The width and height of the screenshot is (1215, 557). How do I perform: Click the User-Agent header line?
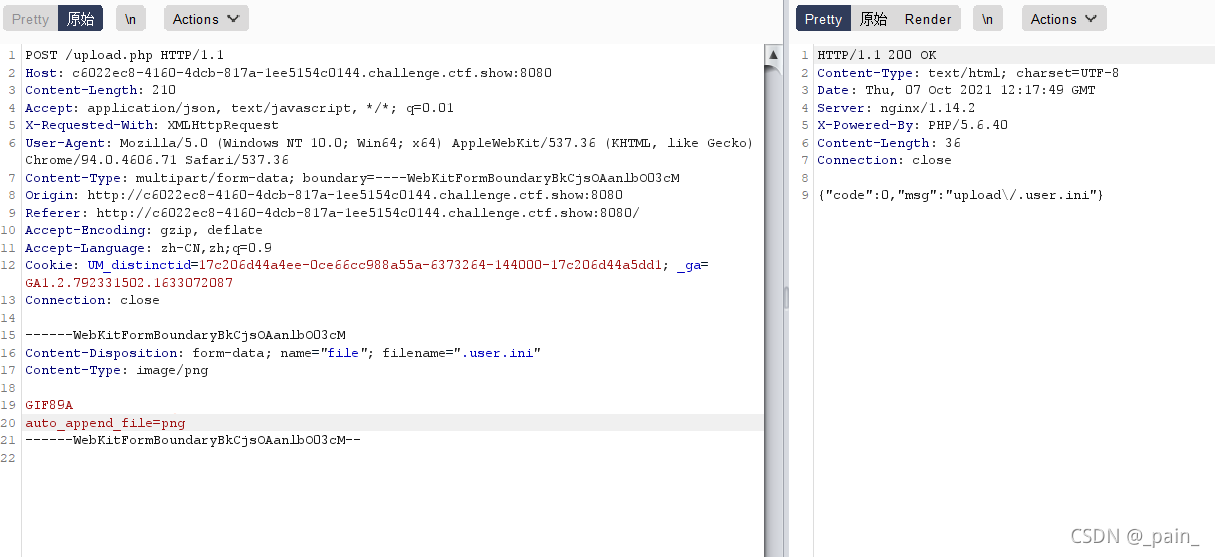click(389, 143)
